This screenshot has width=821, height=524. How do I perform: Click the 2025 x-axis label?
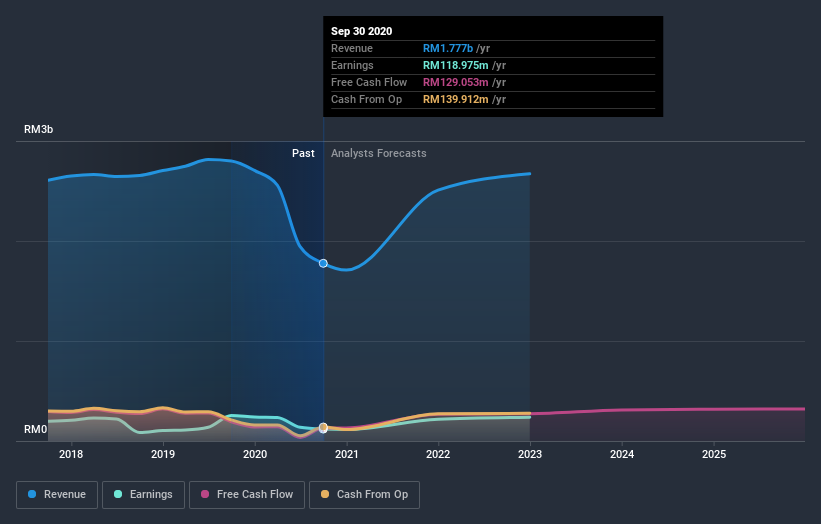pos(714,454)
